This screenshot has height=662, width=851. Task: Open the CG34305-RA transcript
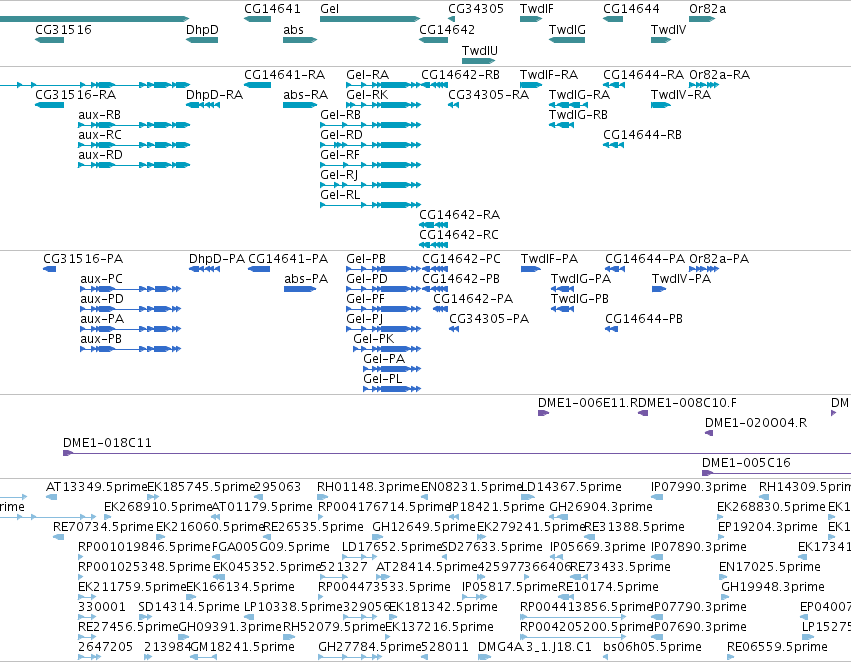pyautogui.click(x=453, y=105)
